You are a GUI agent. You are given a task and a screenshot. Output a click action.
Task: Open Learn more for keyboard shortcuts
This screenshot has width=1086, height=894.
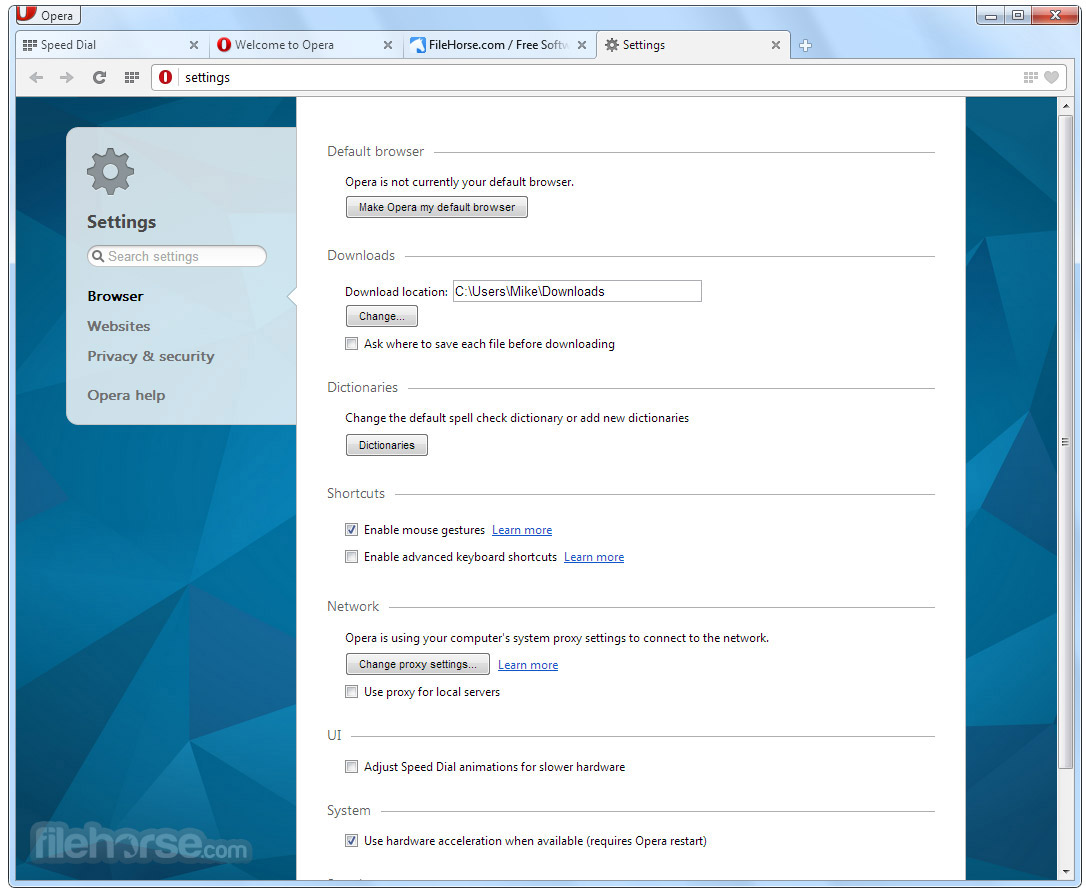pyautogui.click(x=594, y=557)
